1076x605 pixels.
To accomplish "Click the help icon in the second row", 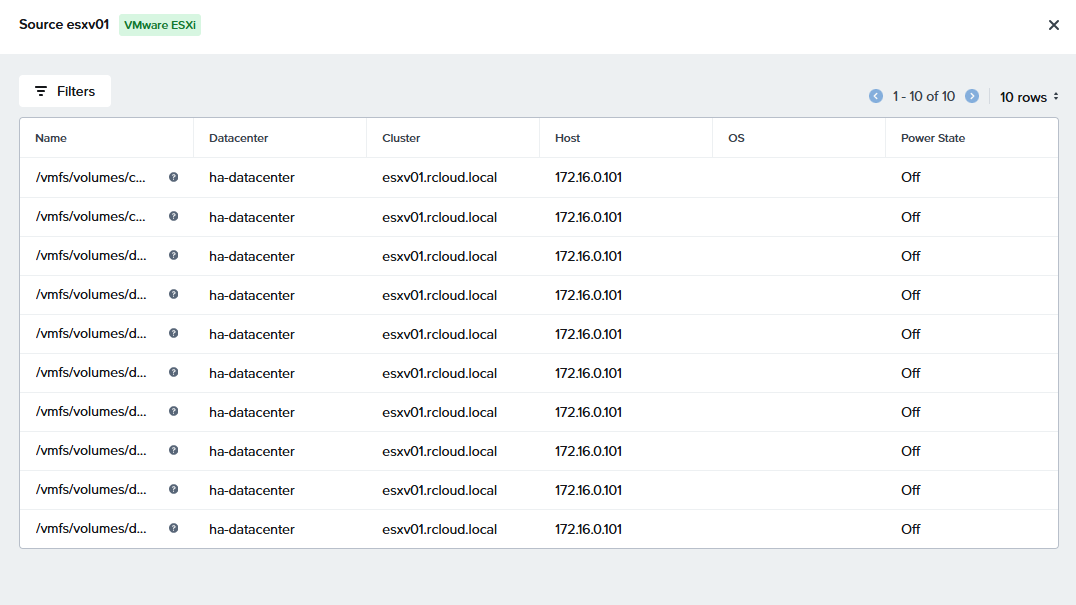I will [x=174, y=216].
